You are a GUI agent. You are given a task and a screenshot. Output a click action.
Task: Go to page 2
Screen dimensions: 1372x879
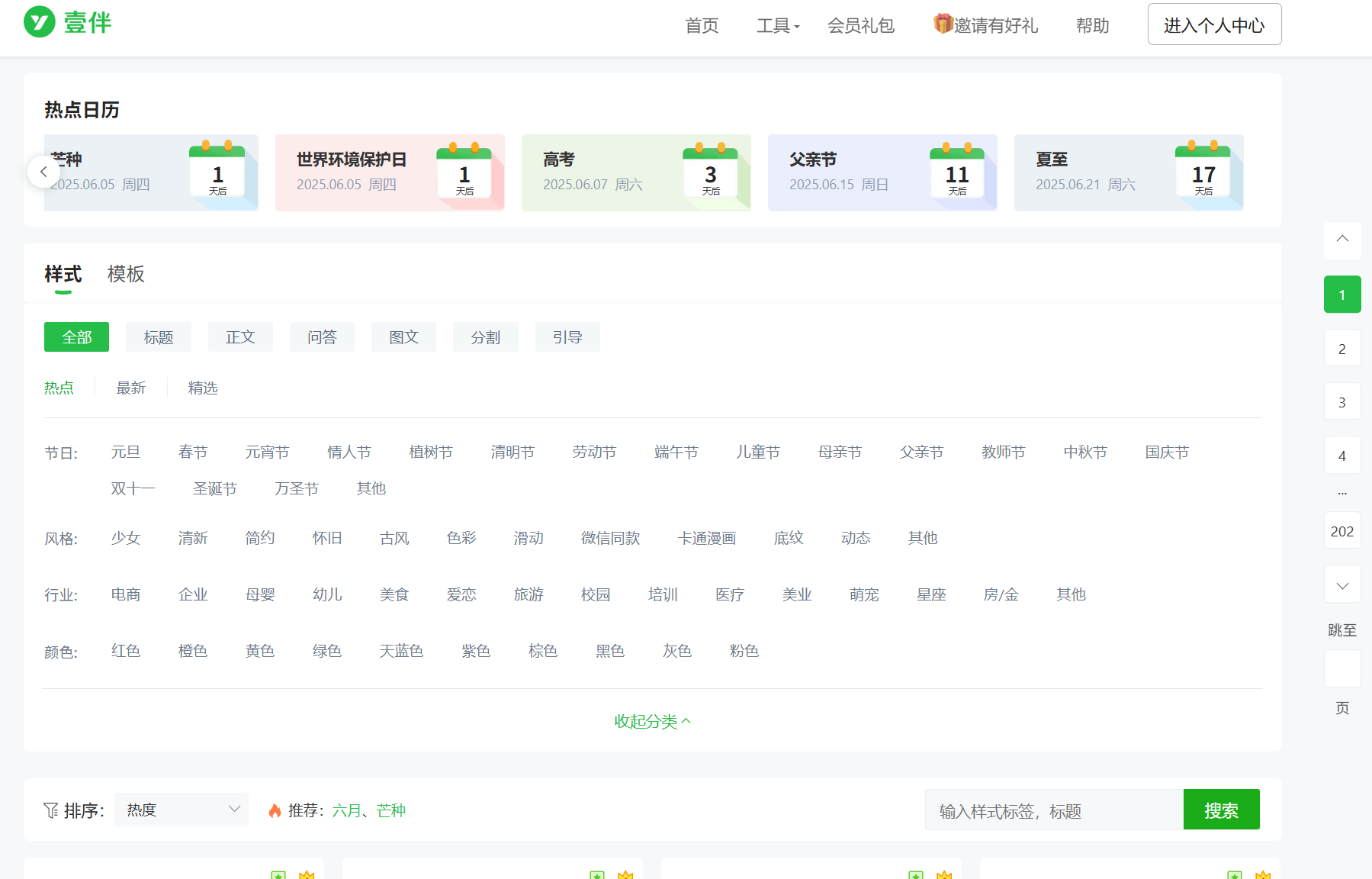[1342, 349]
